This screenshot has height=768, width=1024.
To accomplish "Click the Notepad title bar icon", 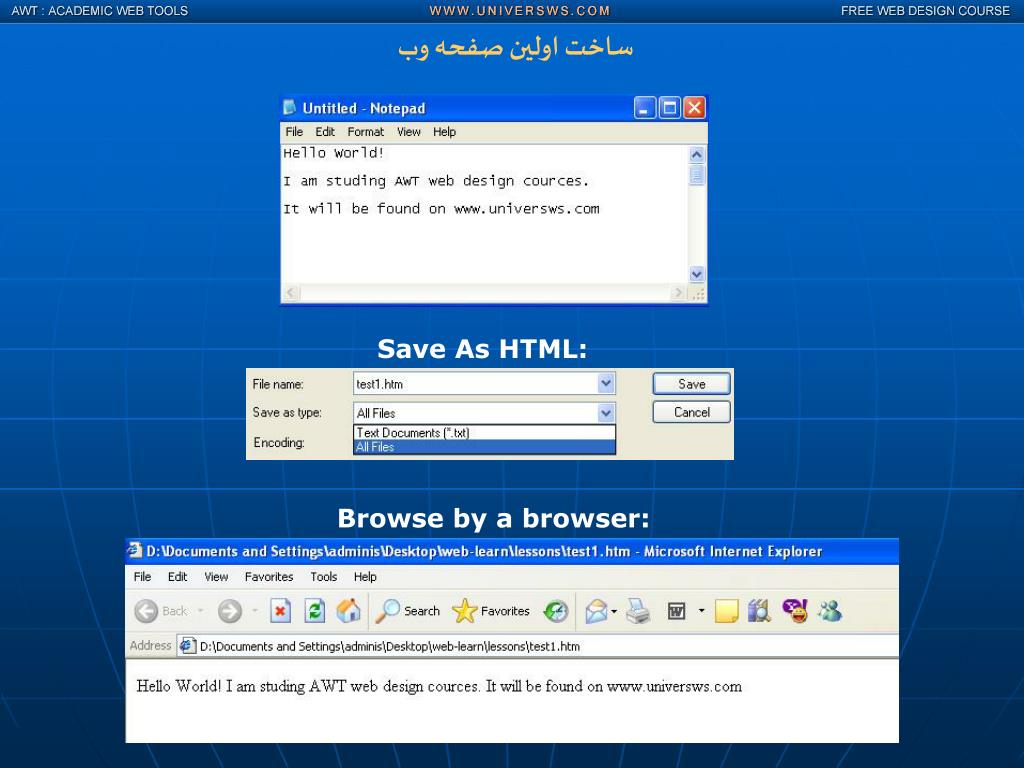I will click(x=289, y=108).
